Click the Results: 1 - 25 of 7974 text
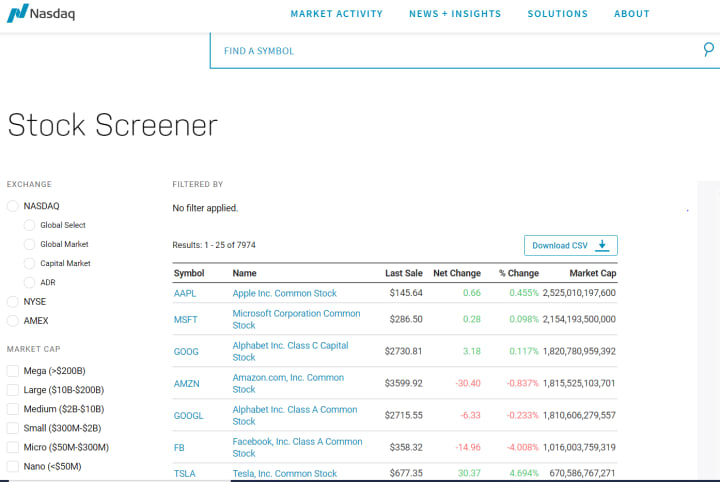The width and height of the screenshot is (720, 482). (x=214, y=245)
